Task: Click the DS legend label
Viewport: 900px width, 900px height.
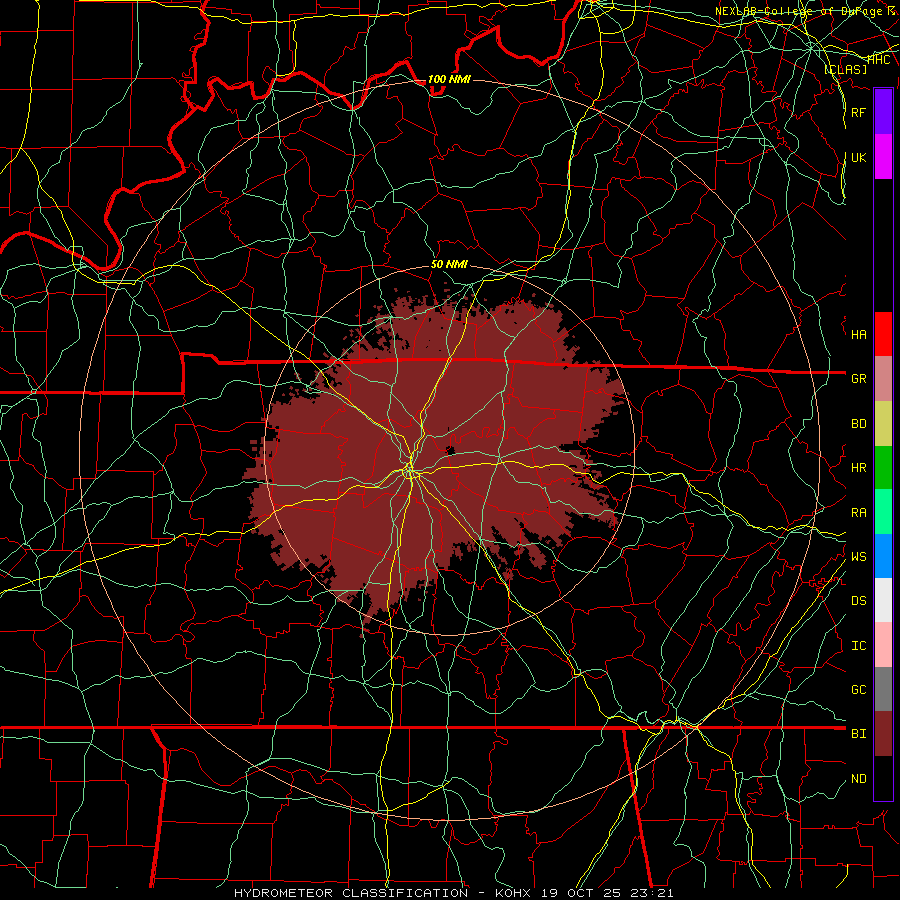Action: tap(858, 601)
